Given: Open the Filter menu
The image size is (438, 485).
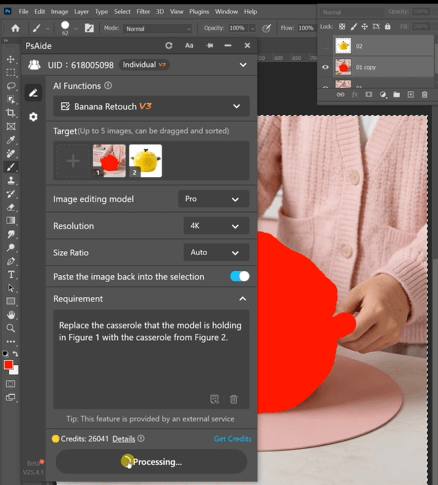Looking at the screenshot, I should [x=143, y=12].
